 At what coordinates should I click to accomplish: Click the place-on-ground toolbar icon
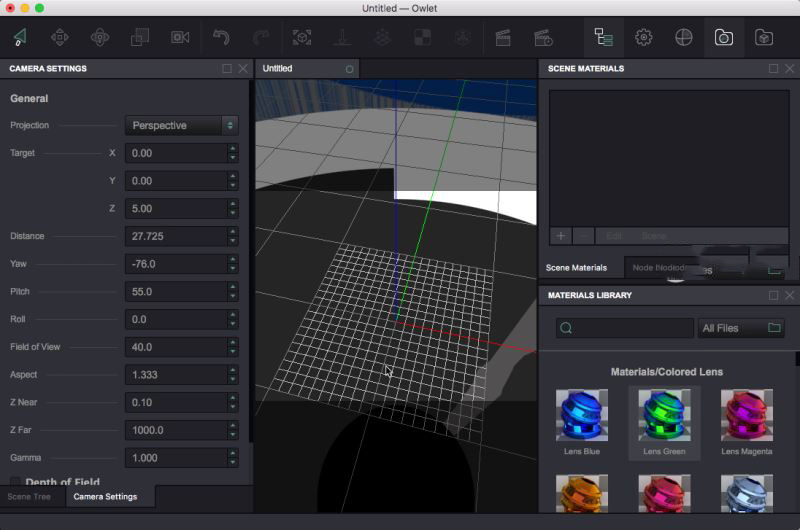pos(342,37)
